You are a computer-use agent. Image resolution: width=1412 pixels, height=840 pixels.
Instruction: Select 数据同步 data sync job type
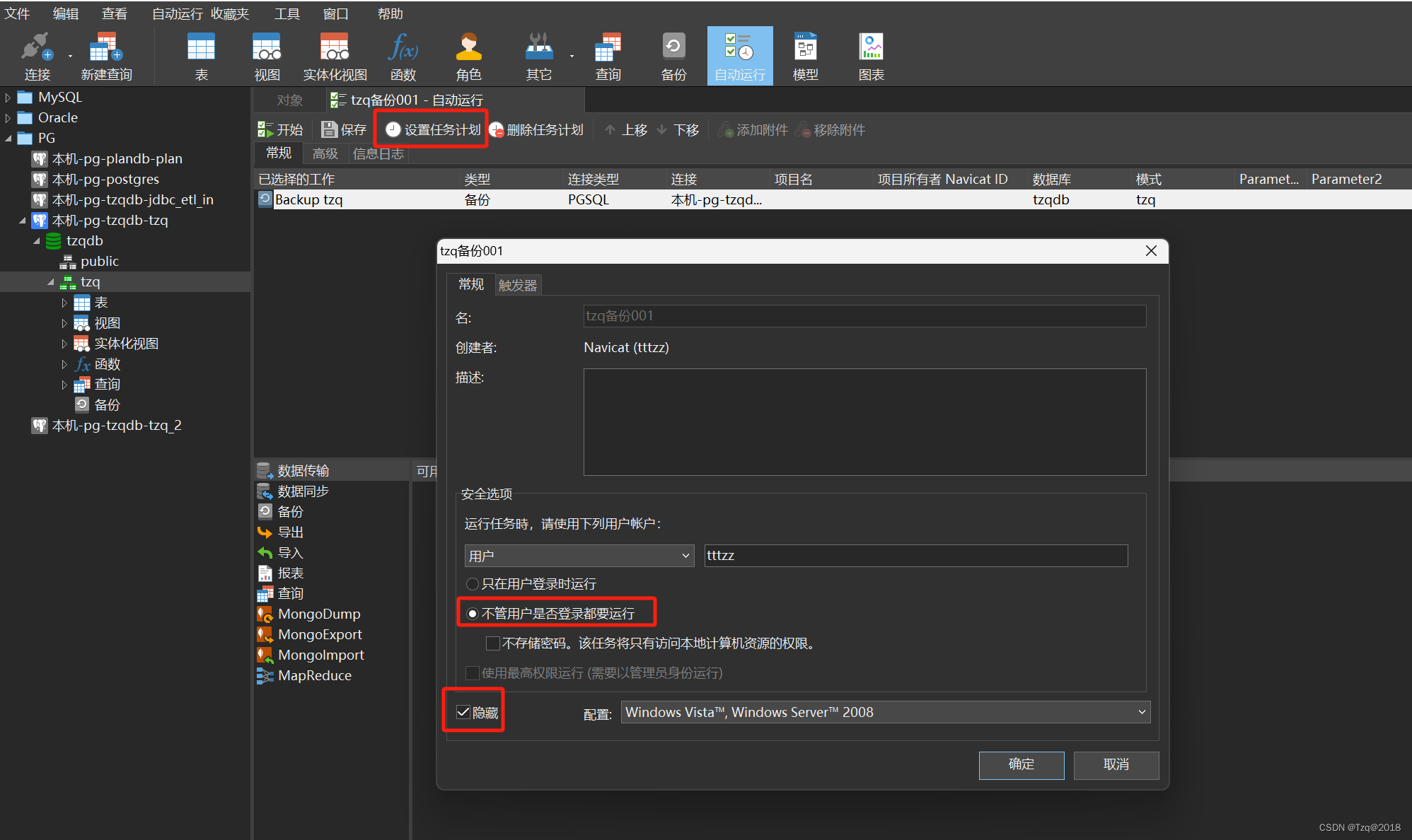(303, 491)
